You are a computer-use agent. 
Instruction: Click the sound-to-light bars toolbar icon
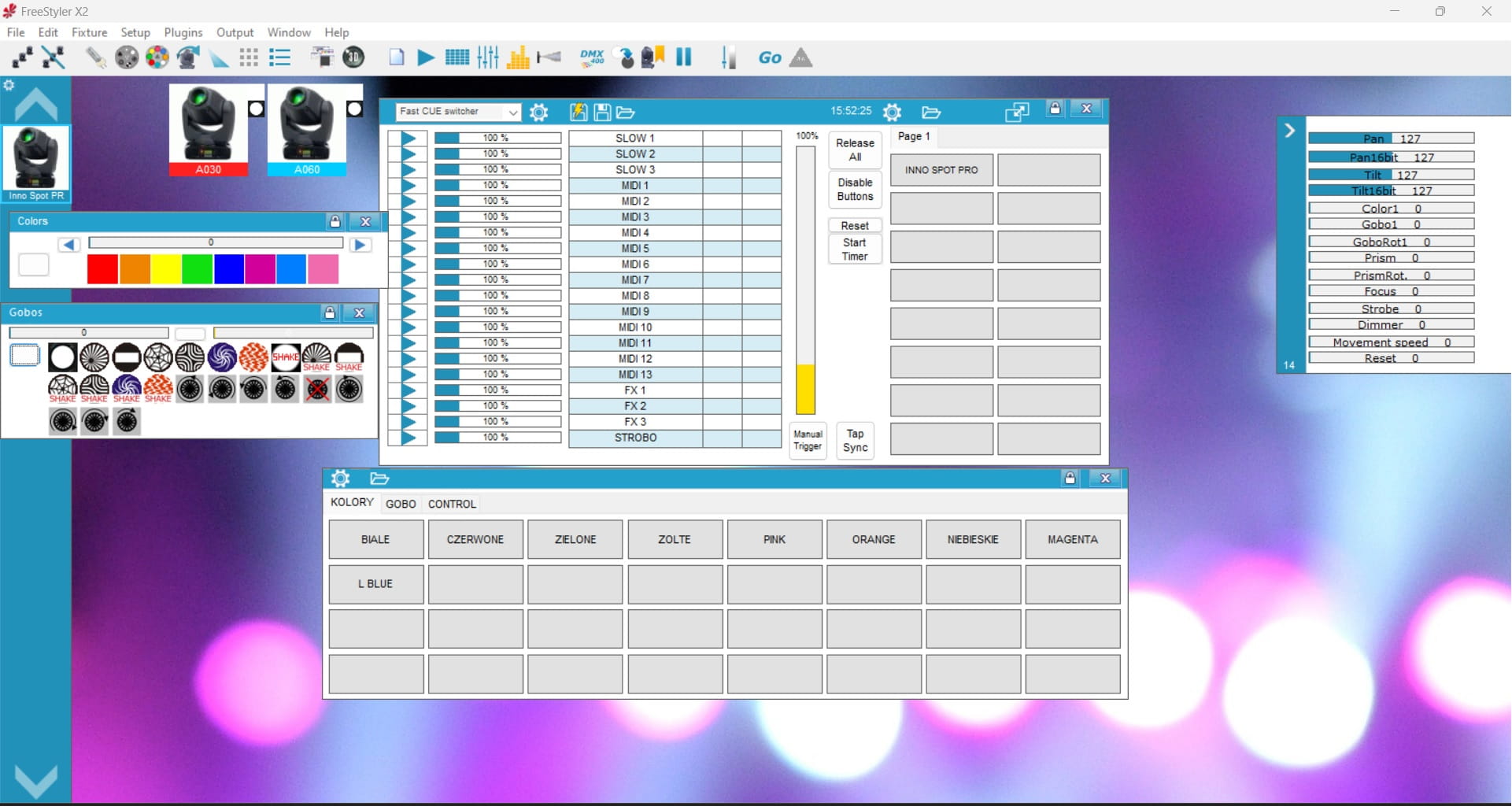pos(518,57)
